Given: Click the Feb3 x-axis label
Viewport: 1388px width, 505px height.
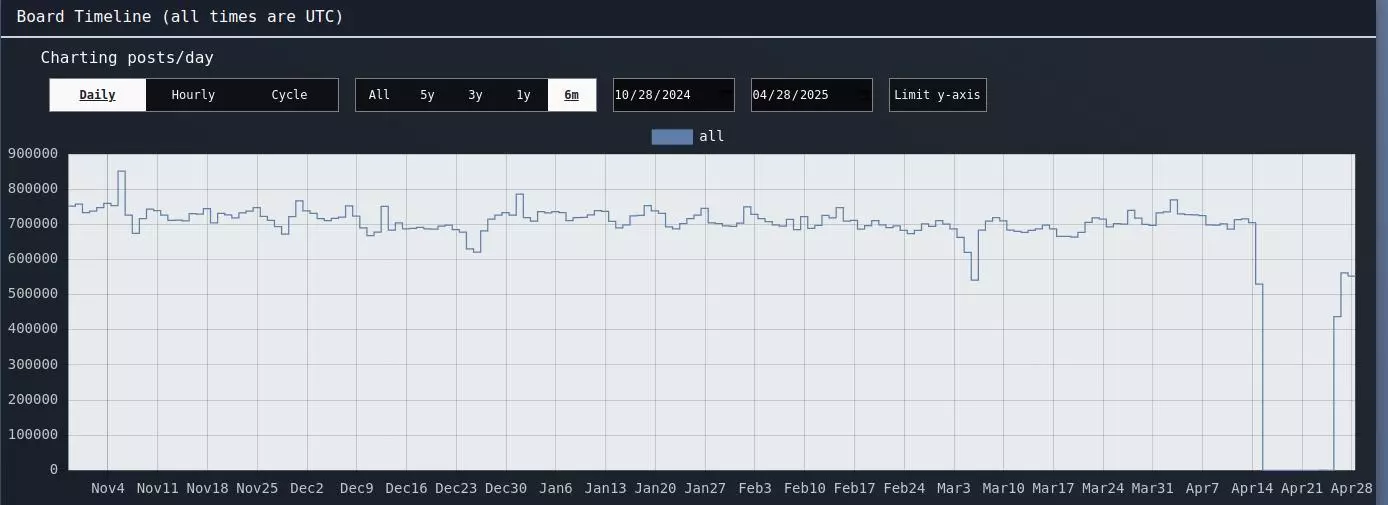Looking at the screenshot, I should pyautogui.click(x=755, y=488).
